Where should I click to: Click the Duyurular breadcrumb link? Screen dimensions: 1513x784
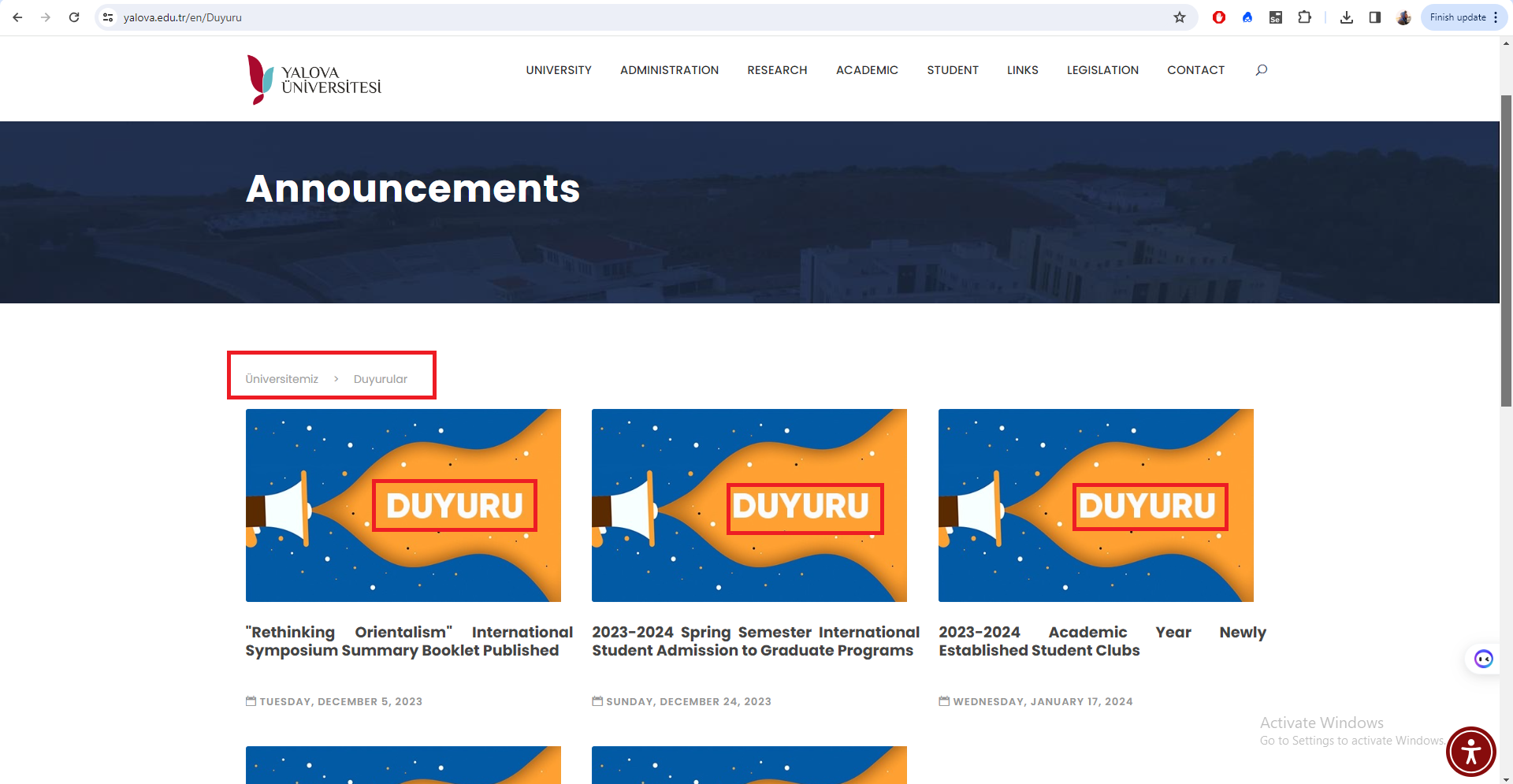click(381, 379)
